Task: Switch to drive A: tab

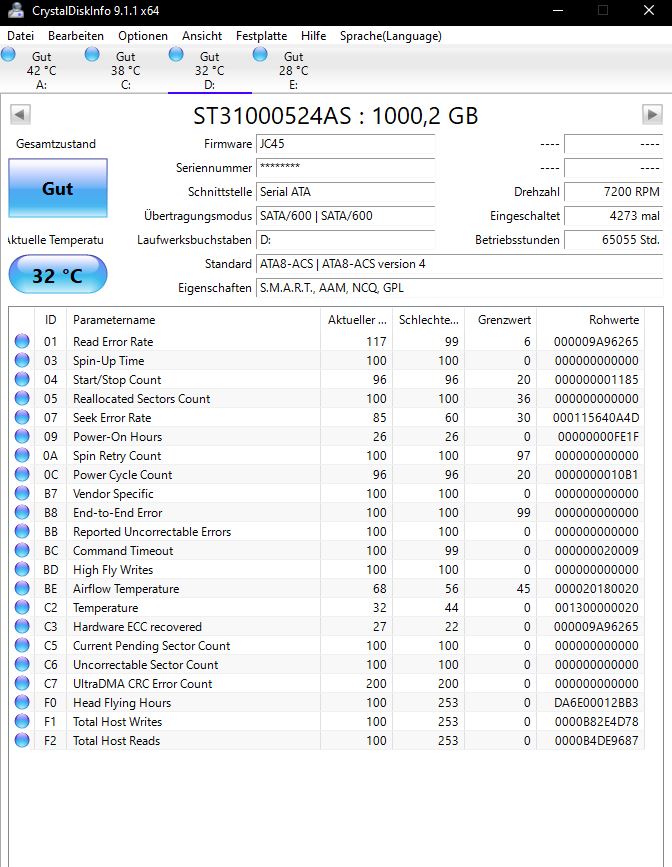Action: 41,70
